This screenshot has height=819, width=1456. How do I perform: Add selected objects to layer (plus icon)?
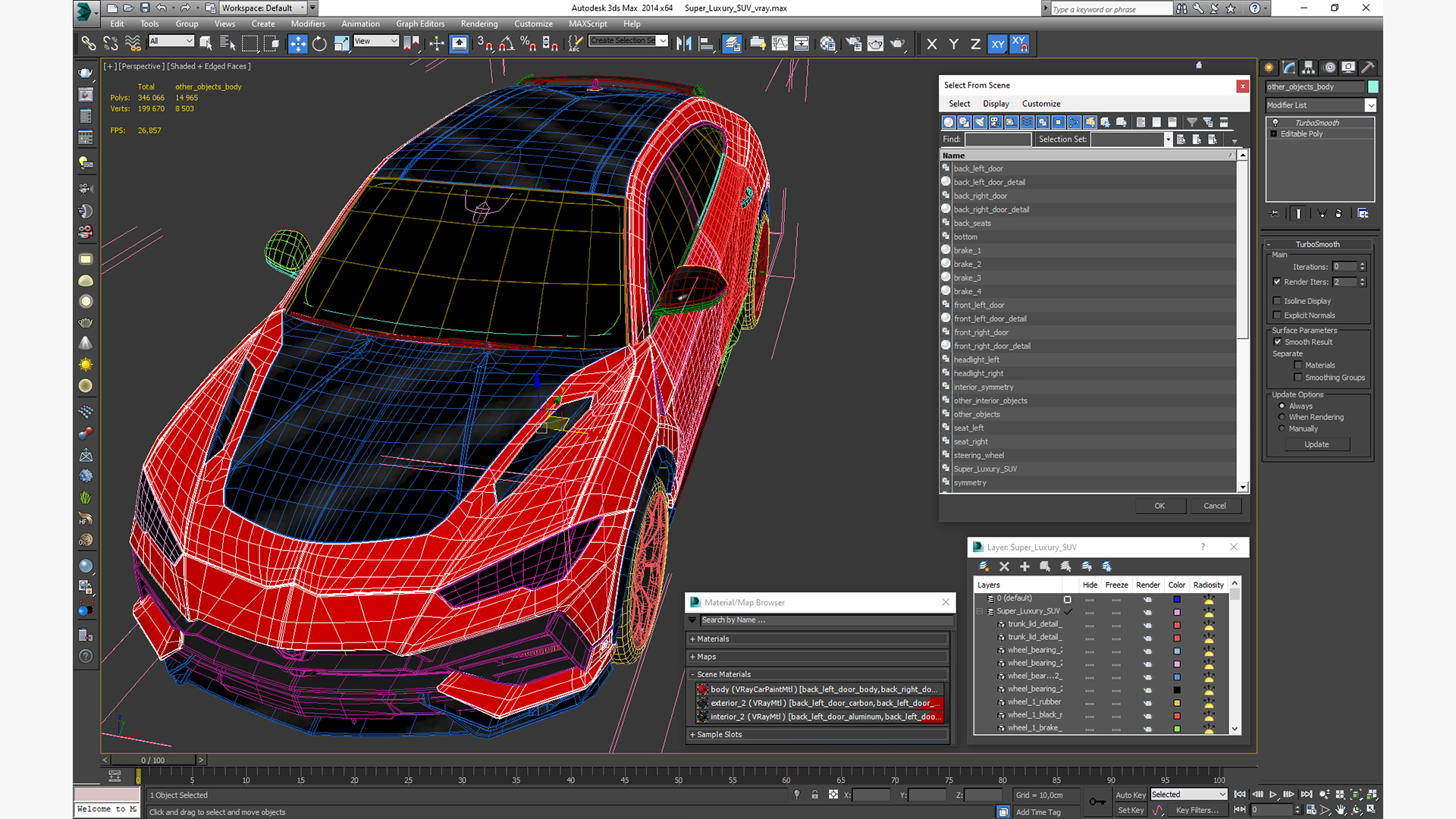[1025, 566]
